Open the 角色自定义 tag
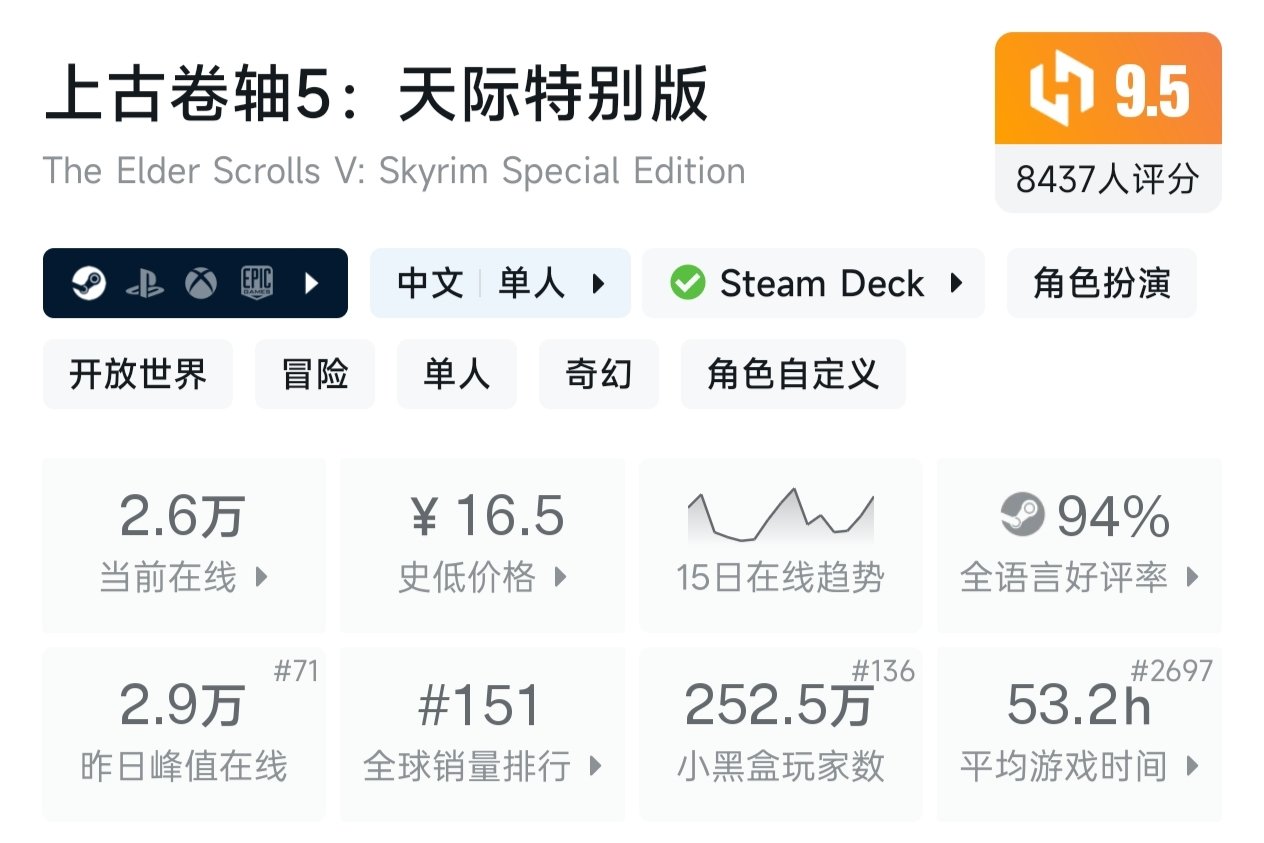Image resolution: width=1264 pixels, height=843 pixels. (793, 374)
